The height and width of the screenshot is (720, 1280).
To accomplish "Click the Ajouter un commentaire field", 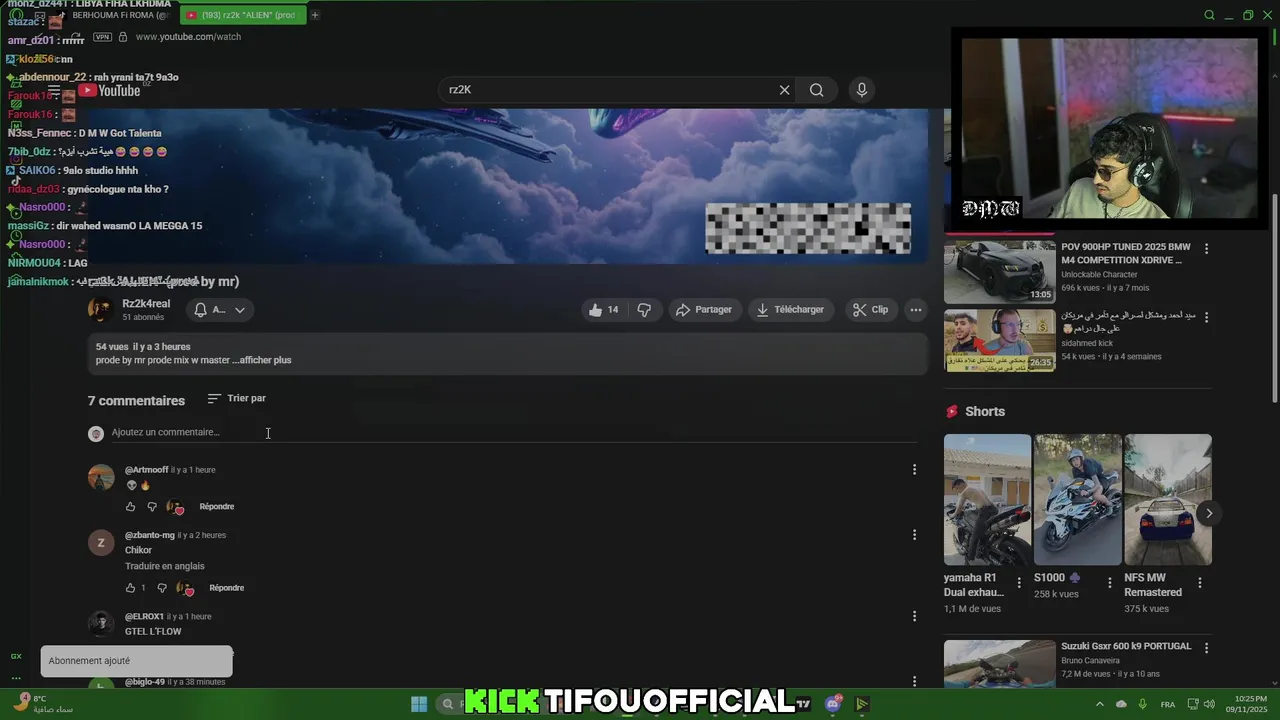I will [x=514, y=433].
